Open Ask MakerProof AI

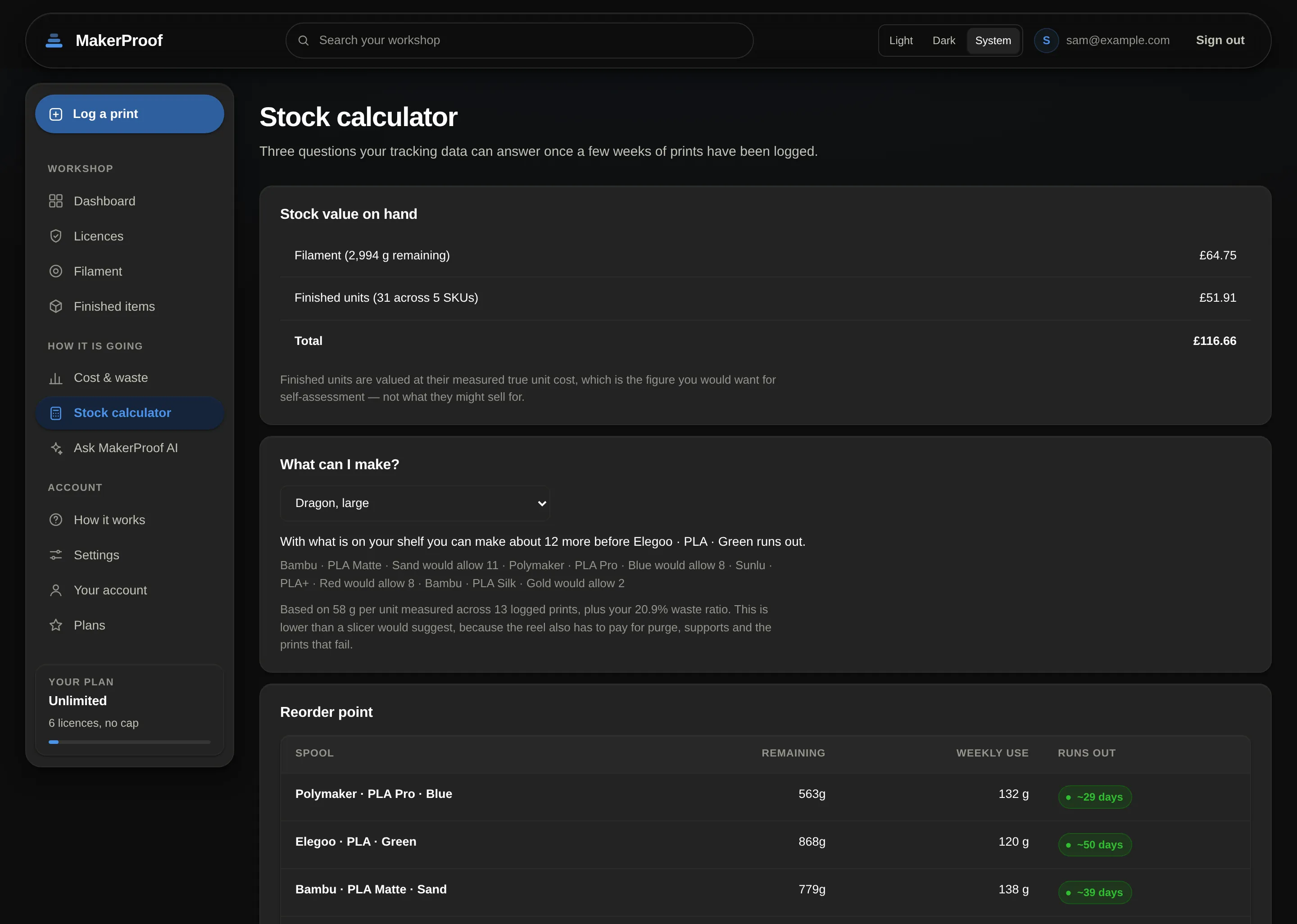click(x=130, y=448)
